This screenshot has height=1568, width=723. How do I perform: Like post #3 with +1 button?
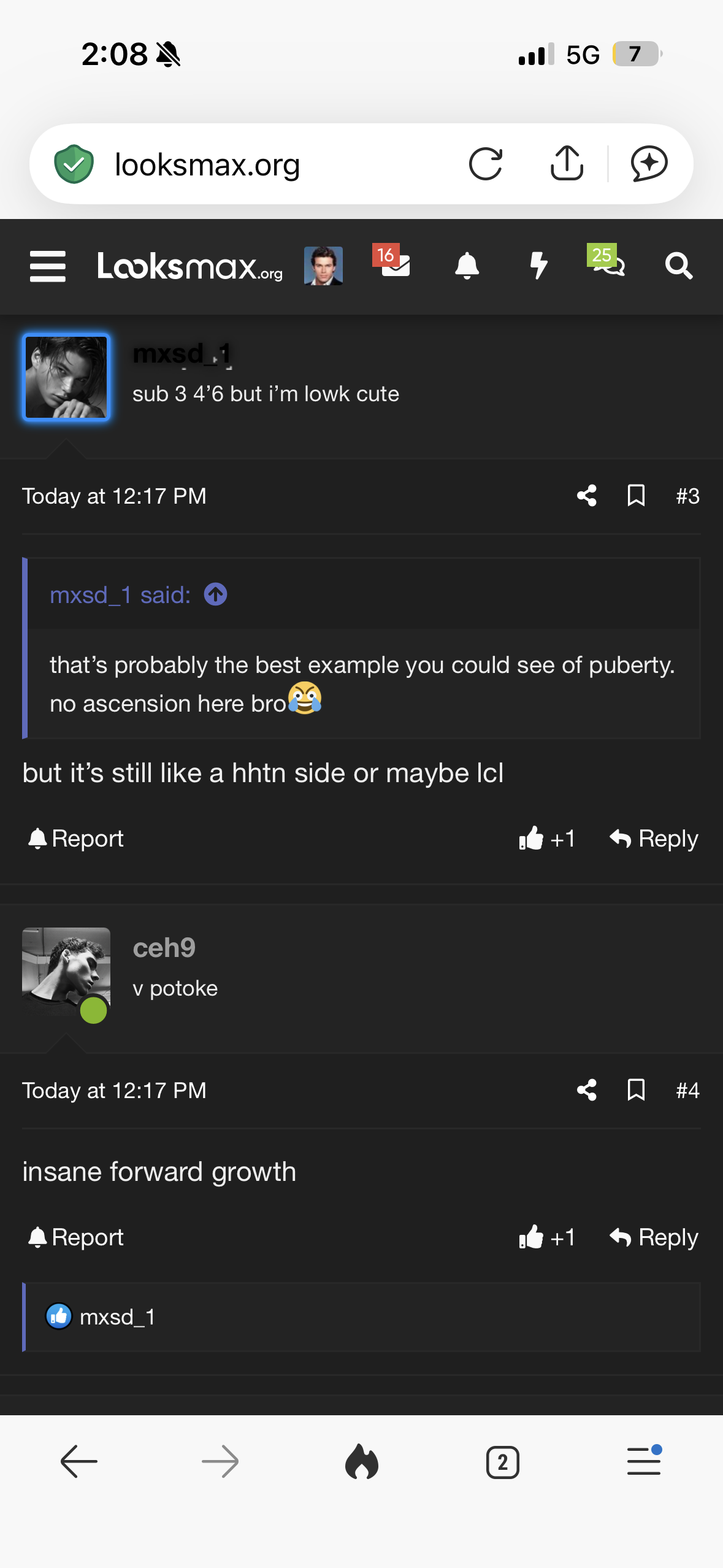click(x=546, y=838)
